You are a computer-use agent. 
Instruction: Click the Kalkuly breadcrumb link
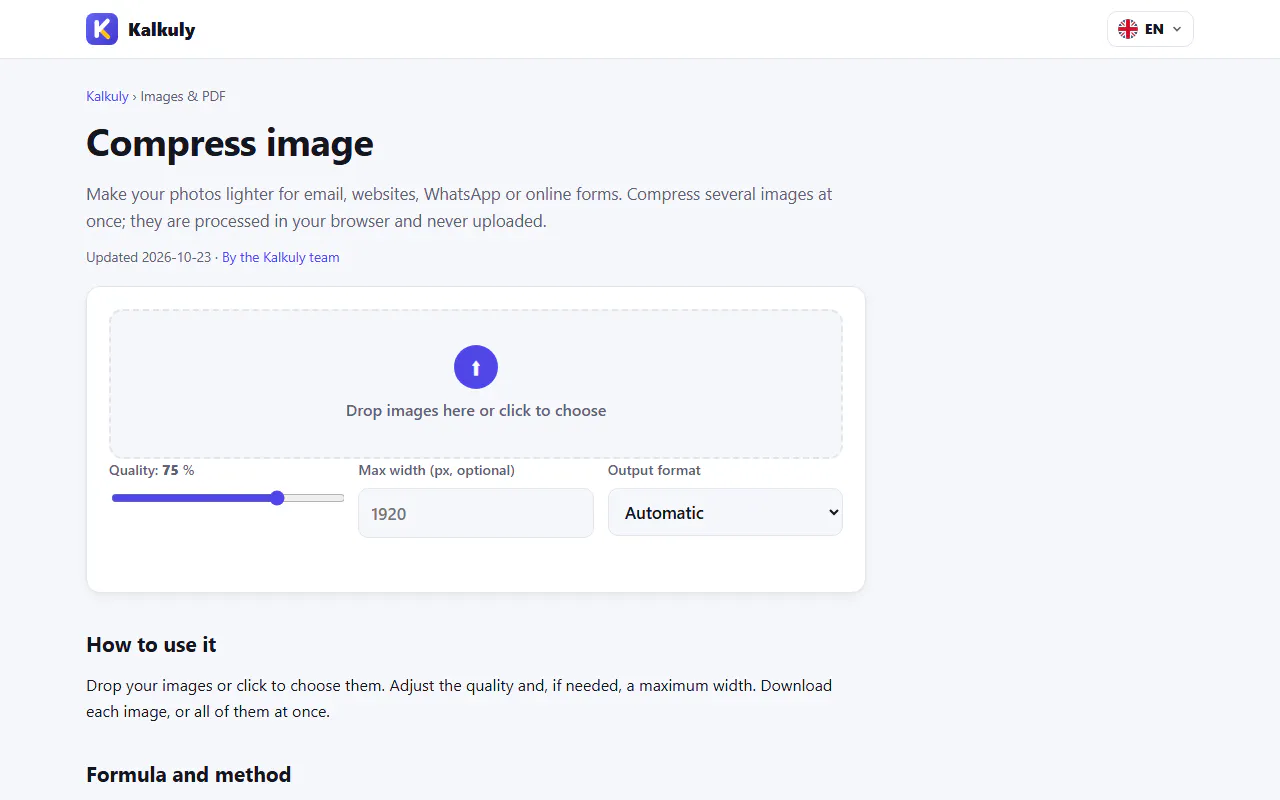coord(107,96)
